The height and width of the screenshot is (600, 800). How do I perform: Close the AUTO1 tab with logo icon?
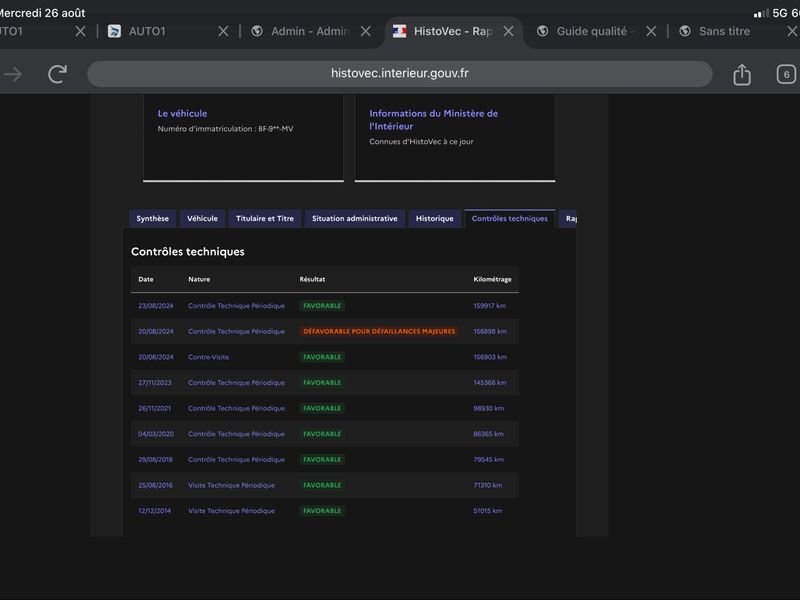[x=223, y=32]
